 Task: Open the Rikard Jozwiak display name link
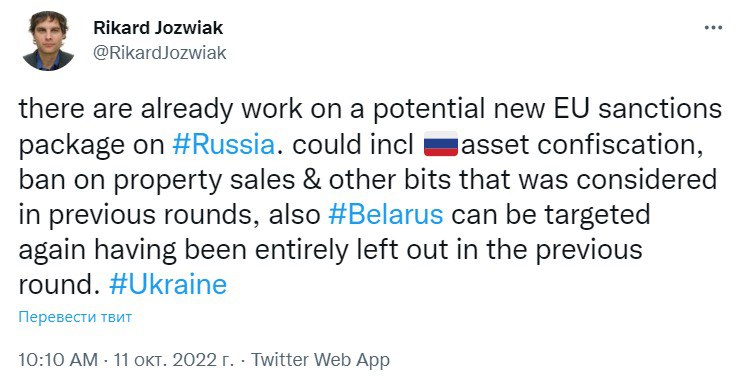point(158,28)
